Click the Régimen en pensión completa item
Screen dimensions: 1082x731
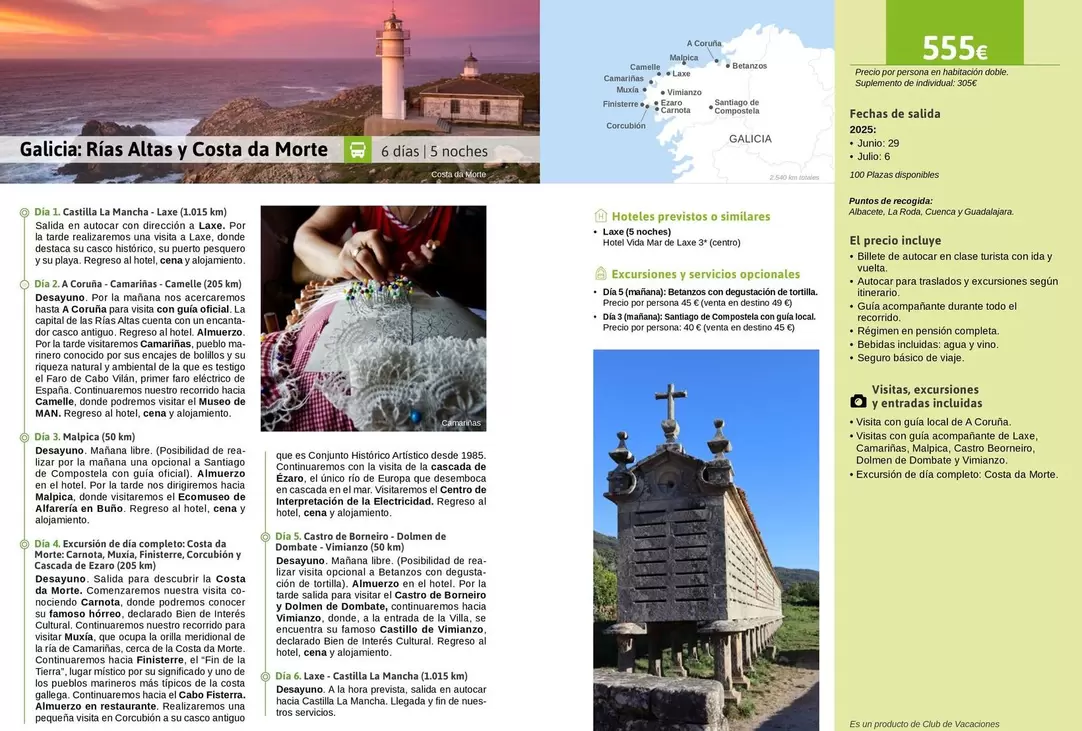point(927,331)
